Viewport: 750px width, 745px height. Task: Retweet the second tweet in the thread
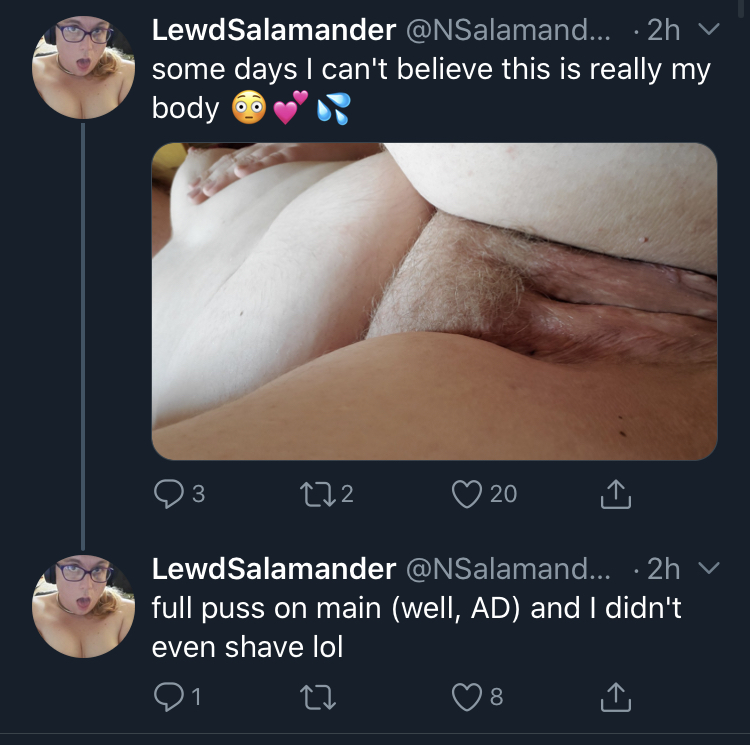pos(318,698)
